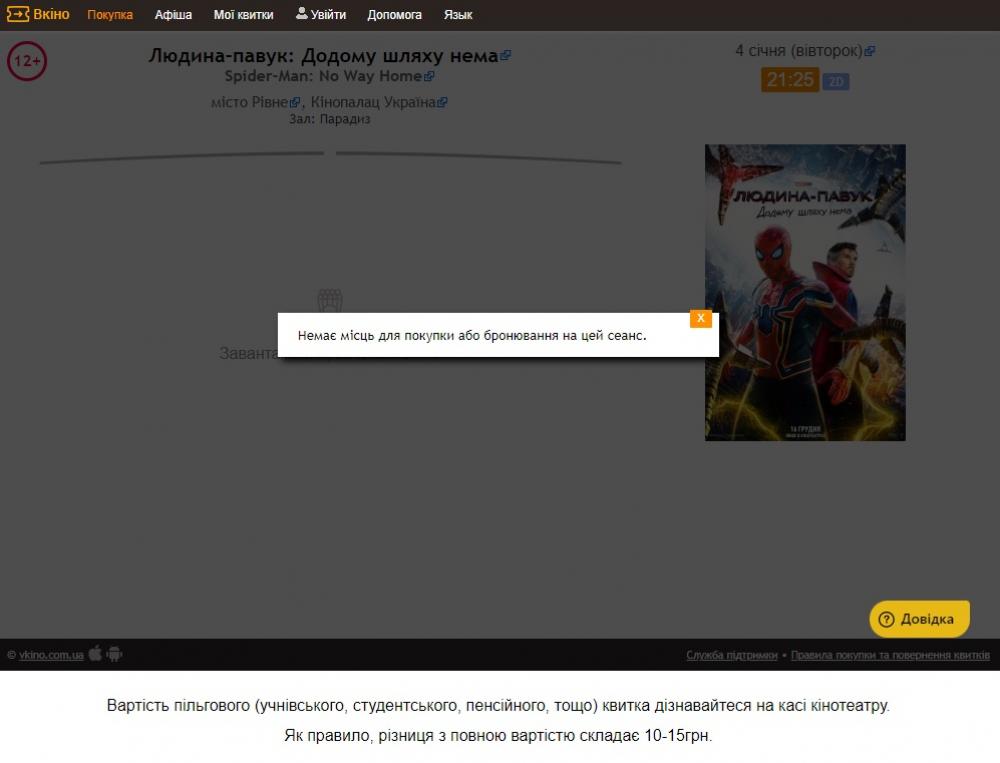Click the Spider-Man movie poster thumbnail
This screenshot has height=763, width=1000.
(805, 292)
